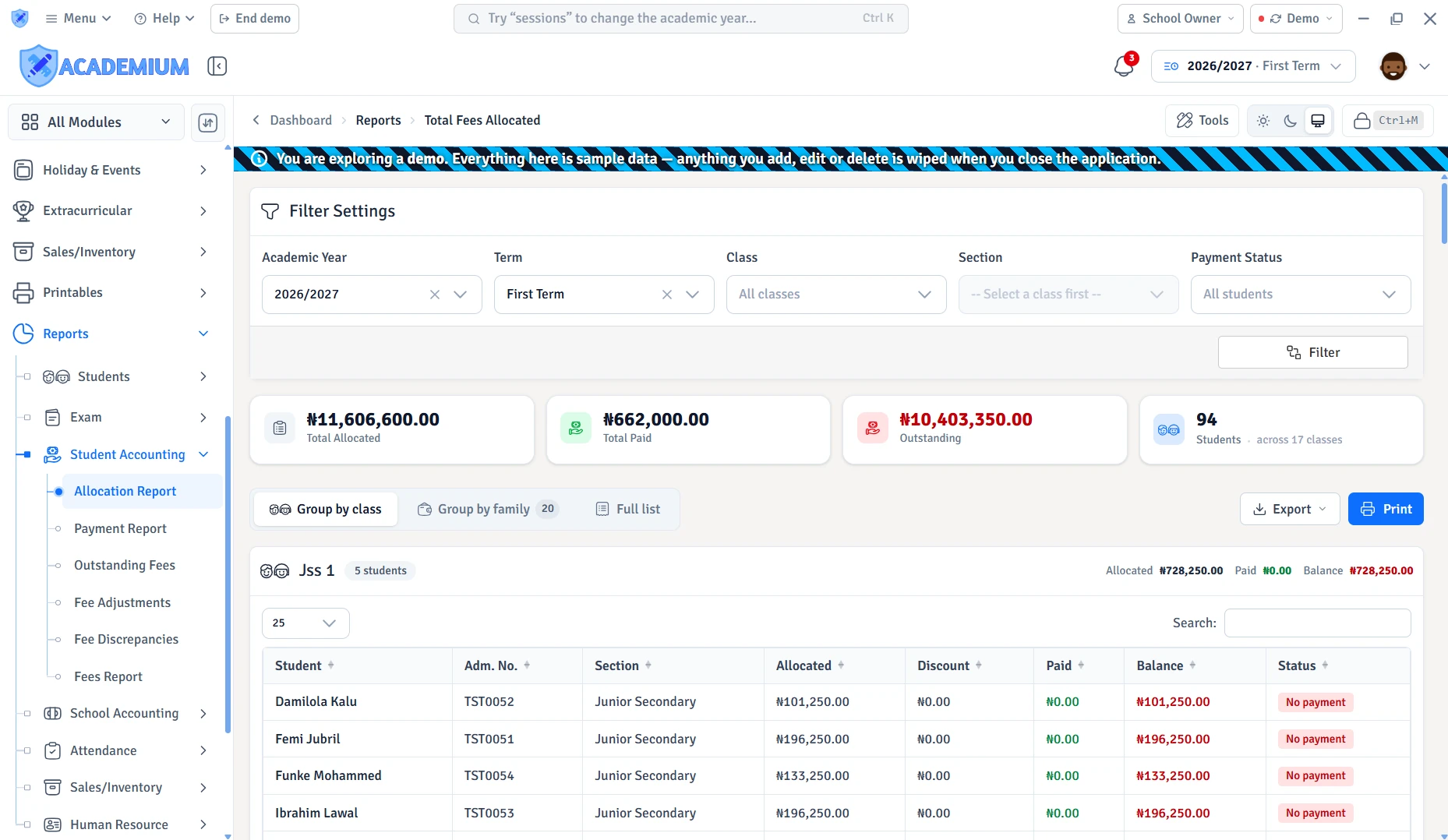Clear the Academic Year 2026/2027 selection
Viewport: 1448px width, 840px height.
[435, 295]
